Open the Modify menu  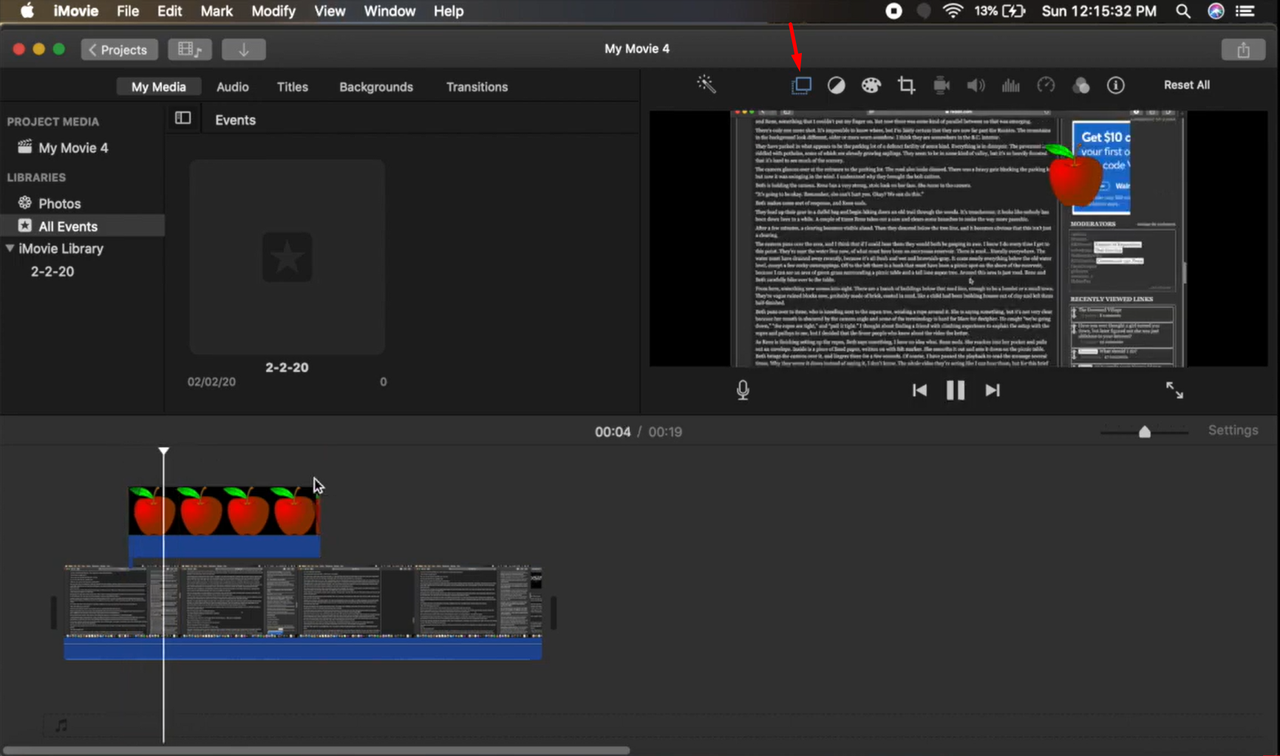coord(273,11)
